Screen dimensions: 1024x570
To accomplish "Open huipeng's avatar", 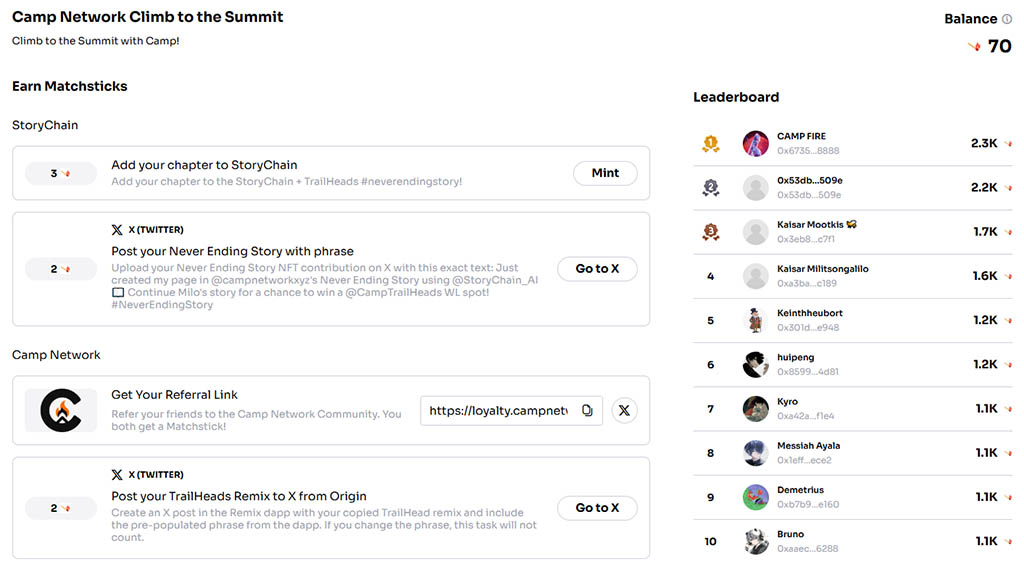I will (756, 364).
